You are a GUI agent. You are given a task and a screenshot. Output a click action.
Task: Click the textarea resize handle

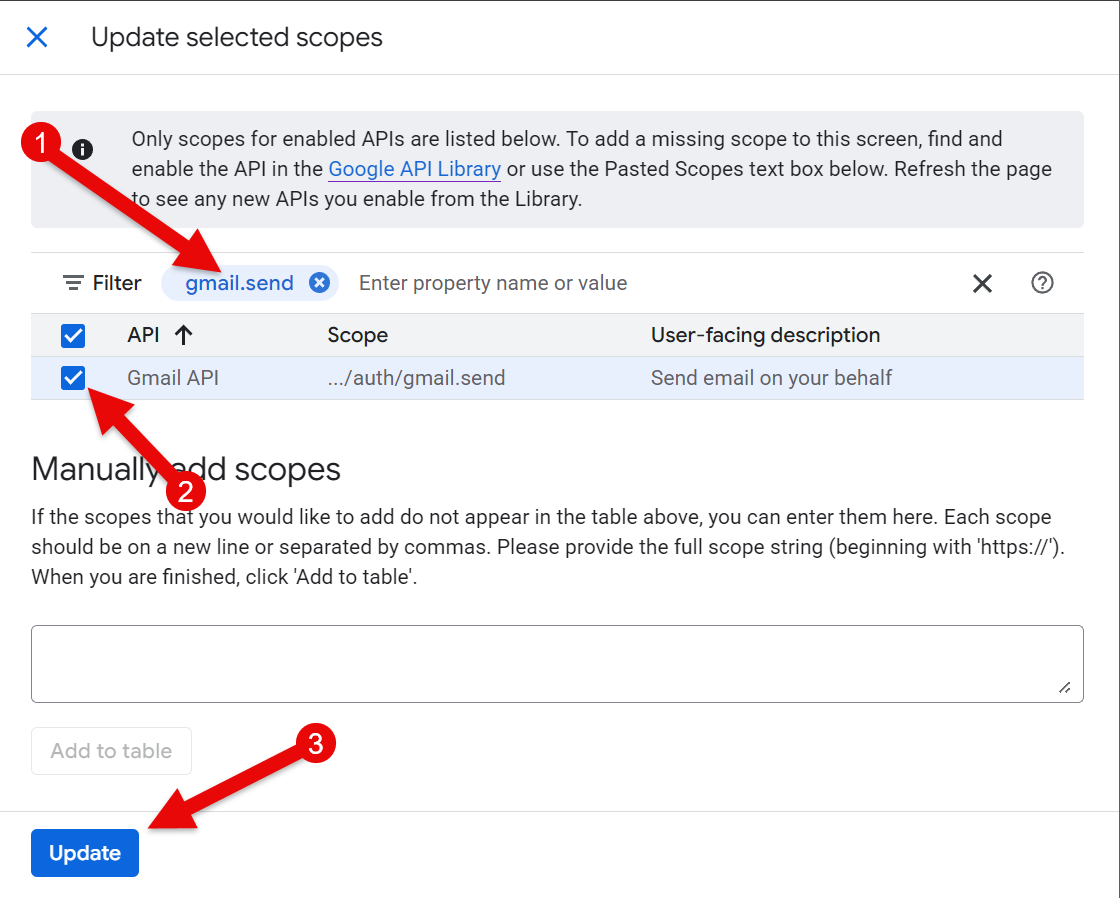(x=1065, y=687)
